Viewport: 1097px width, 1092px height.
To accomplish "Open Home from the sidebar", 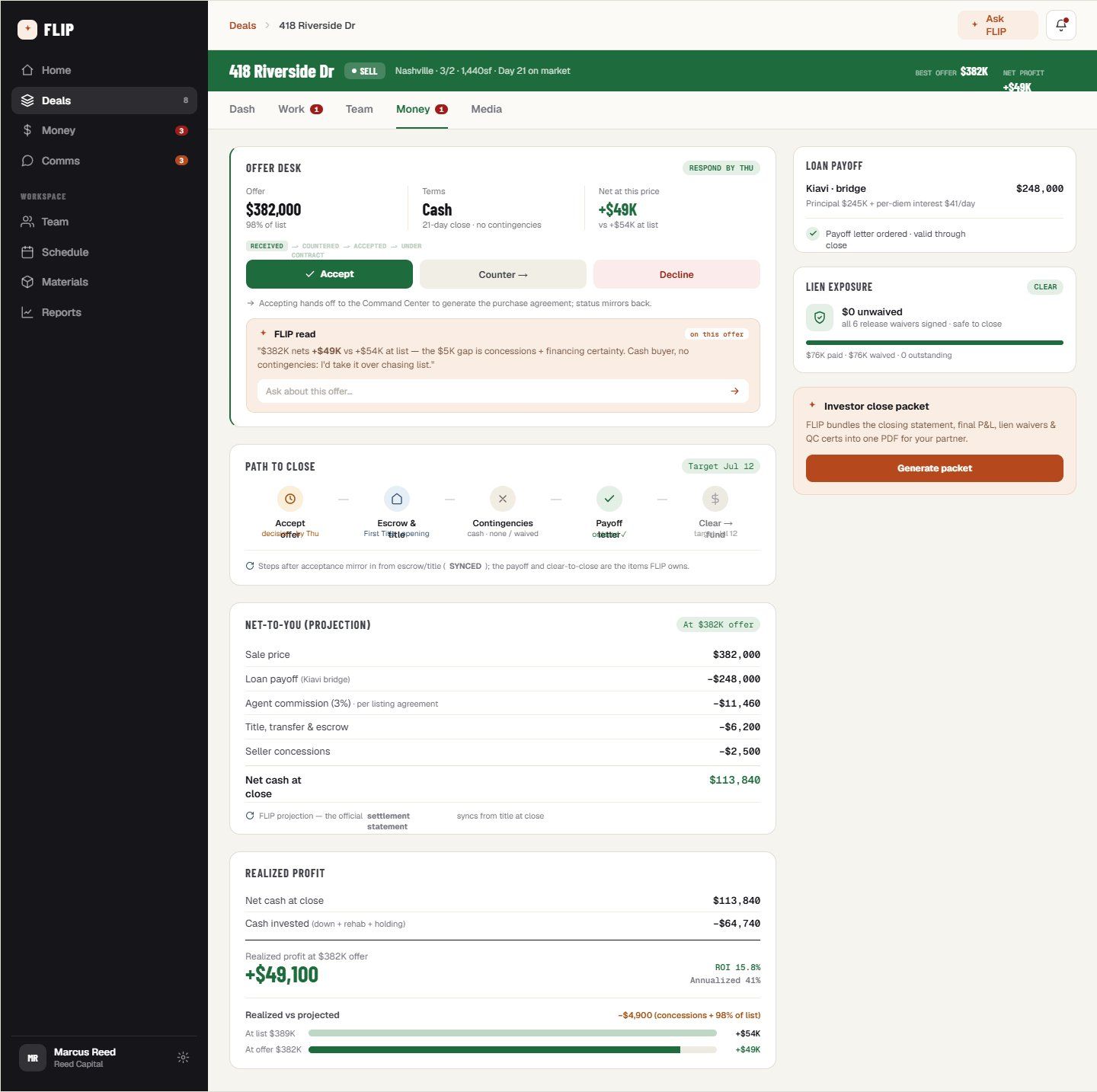I will click(x=104, y=70).
